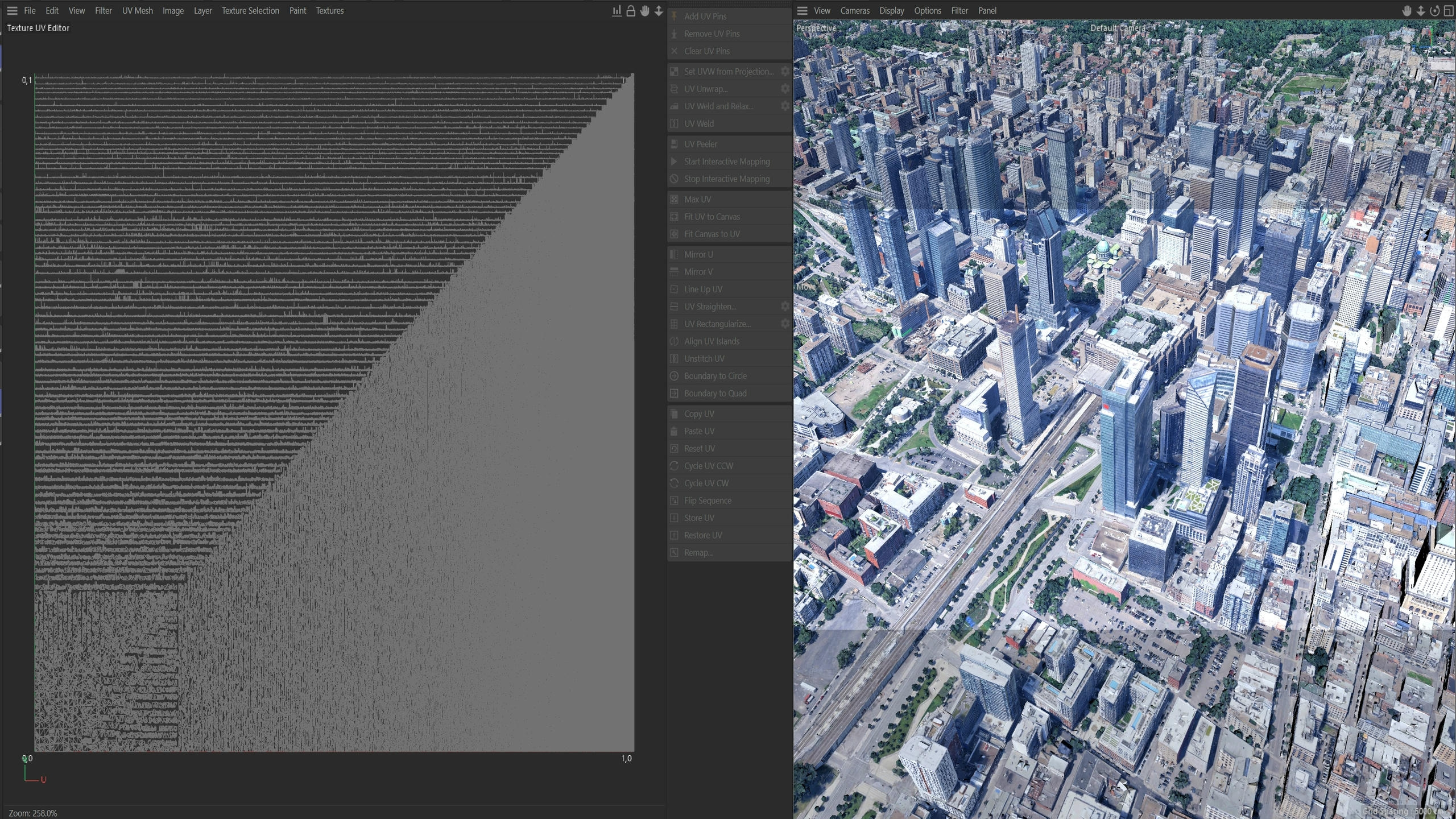Image resolution: width=1456 pixels, height=819 pixels.
Task: Open the 3D viewport hamburger menu
Action: pos(803,11)
